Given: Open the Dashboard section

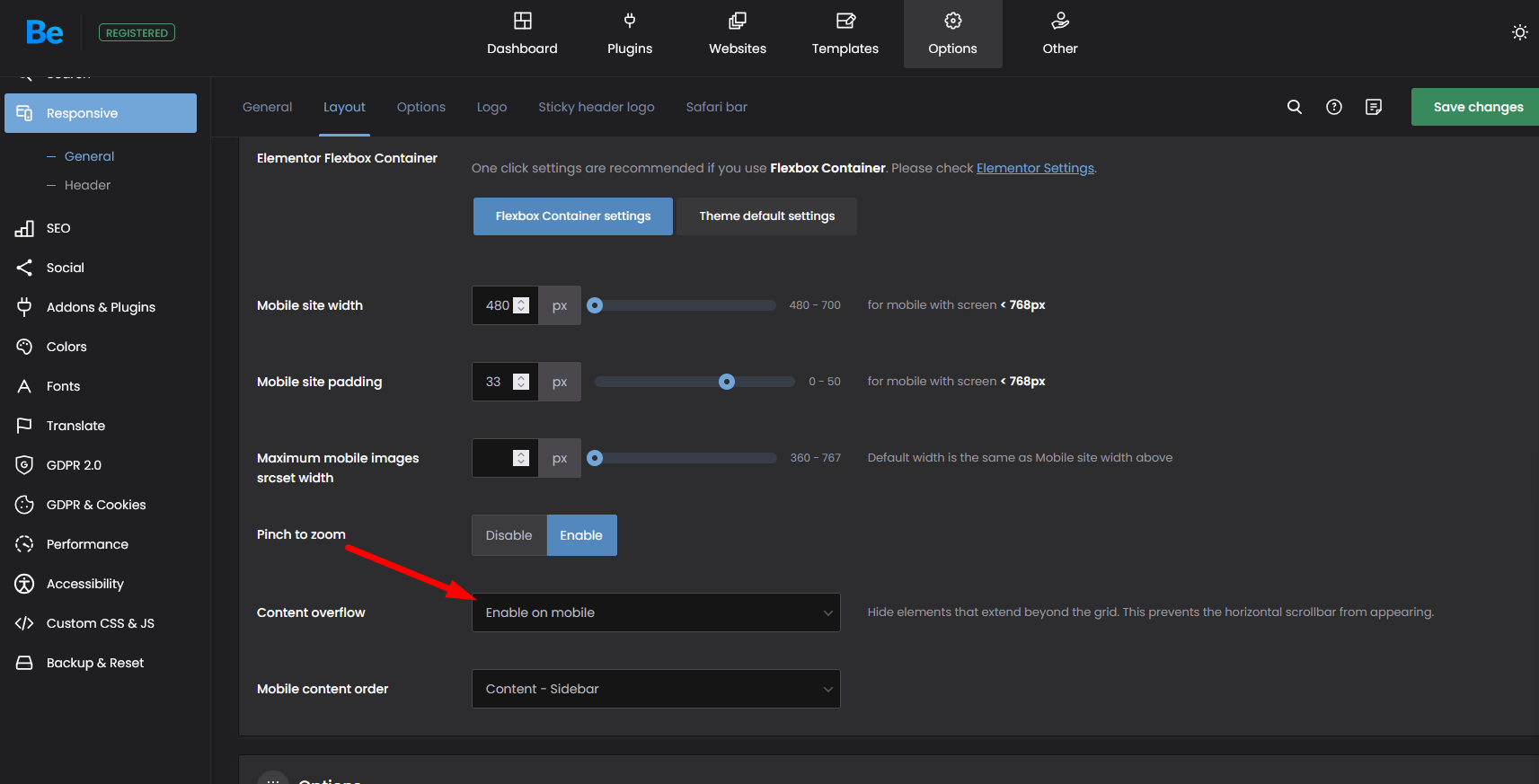Looking at the screenshot, I should (522, 34).
